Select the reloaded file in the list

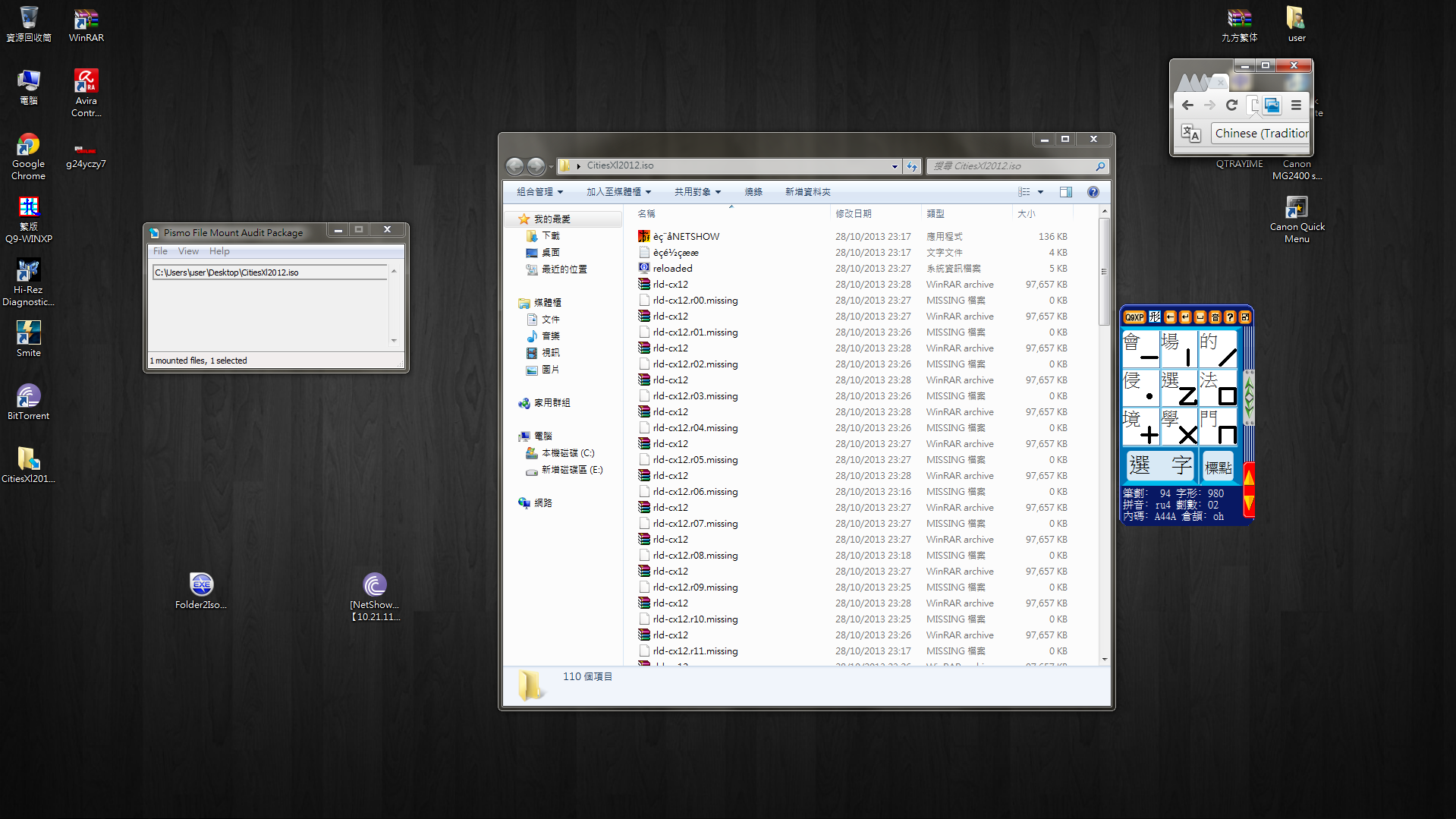coord(672,269)
